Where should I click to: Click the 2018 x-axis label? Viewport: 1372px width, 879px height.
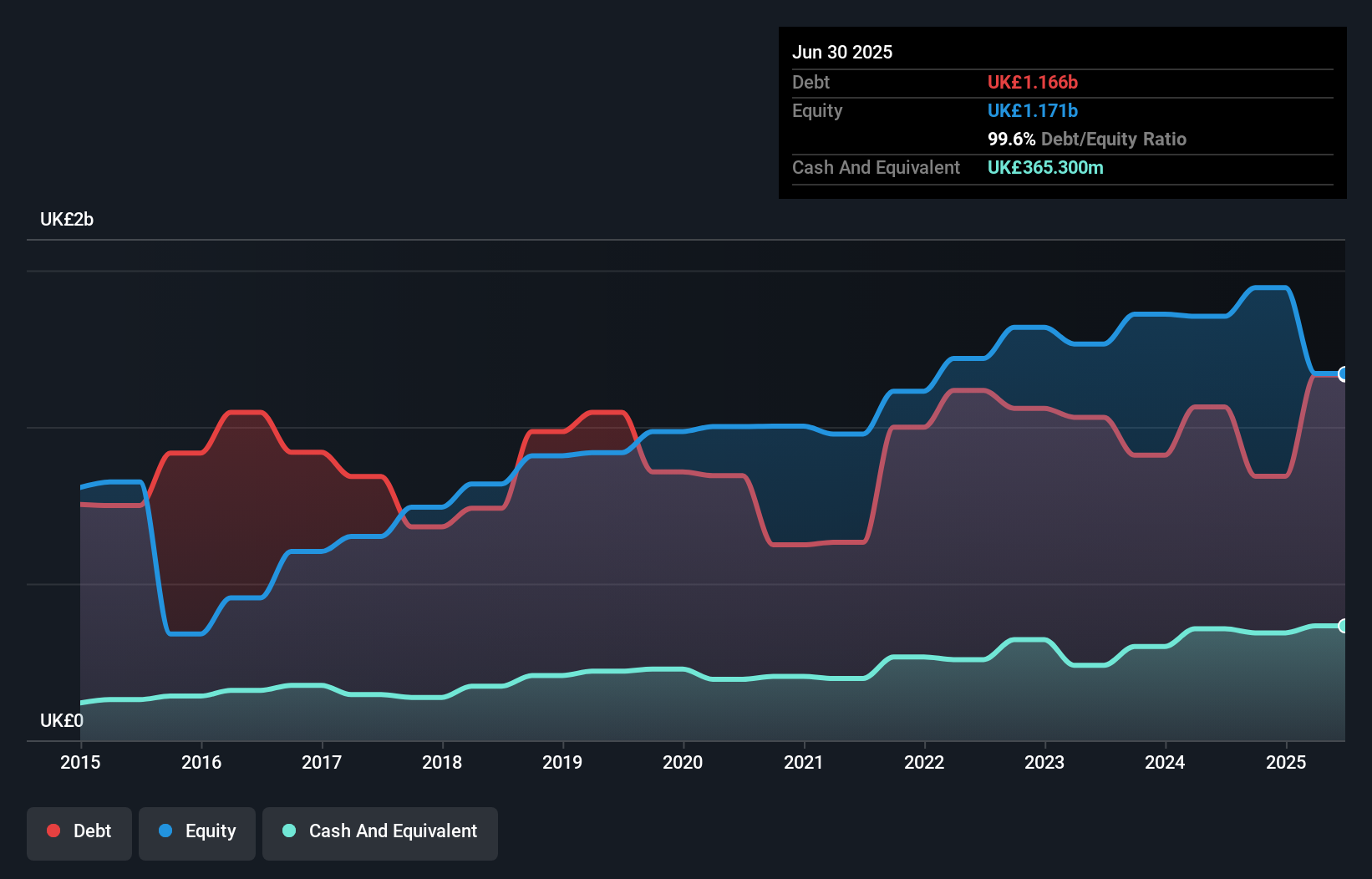pyautogui.click(x=442, y=762)
